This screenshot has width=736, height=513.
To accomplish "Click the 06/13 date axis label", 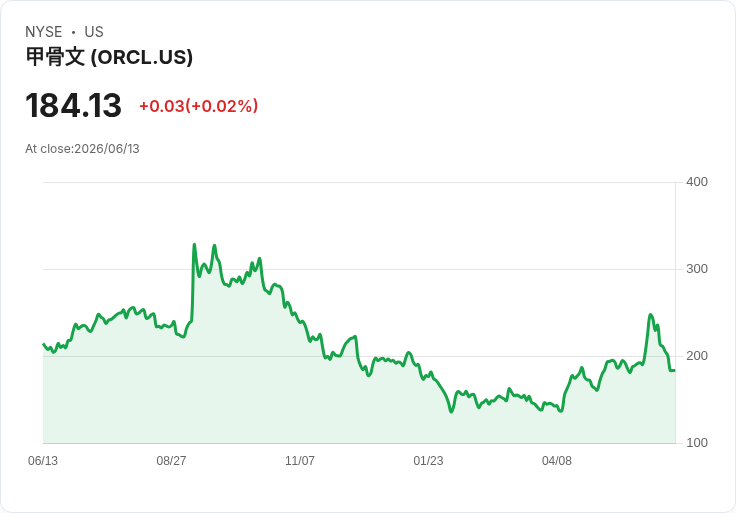I will (x=43, y=461).
